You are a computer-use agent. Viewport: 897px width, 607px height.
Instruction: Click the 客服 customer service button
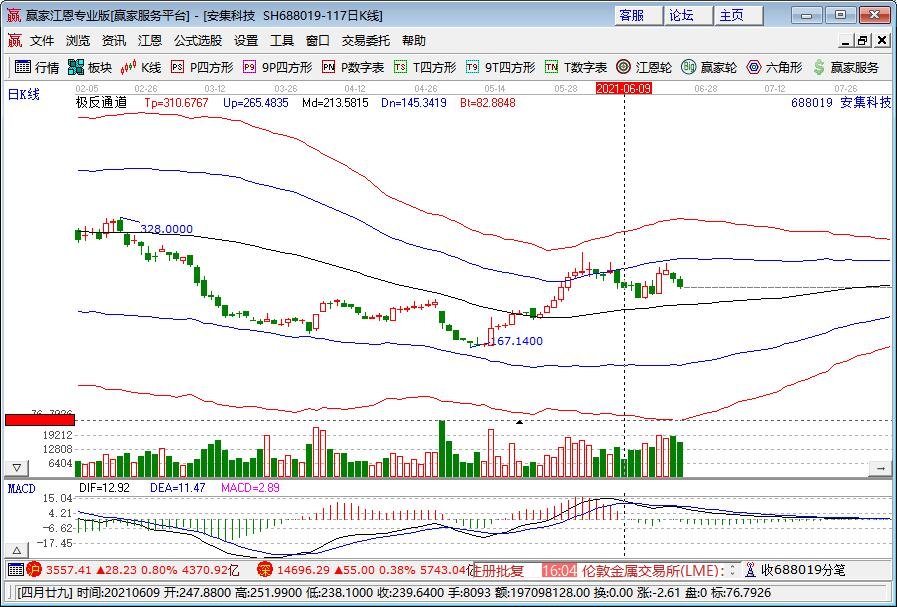(x=639, y=15)
